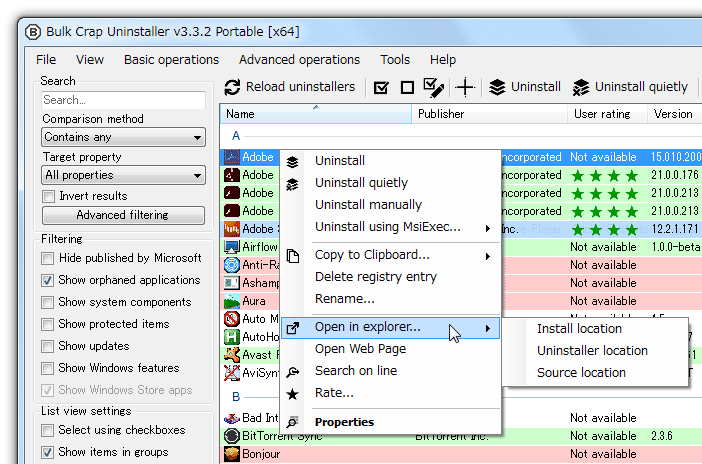Click the Airflow app icon in list

(231, 247)
